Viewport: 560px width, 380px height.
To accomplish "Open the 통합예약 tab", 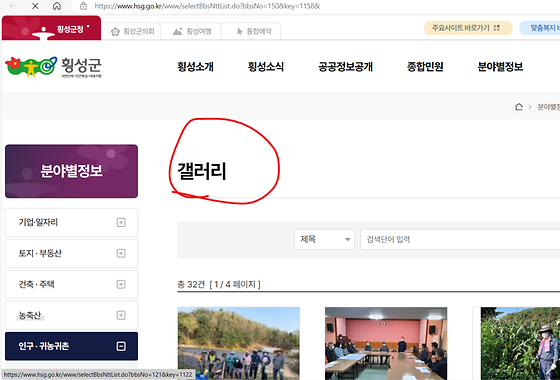I will [x=254, y=31].
